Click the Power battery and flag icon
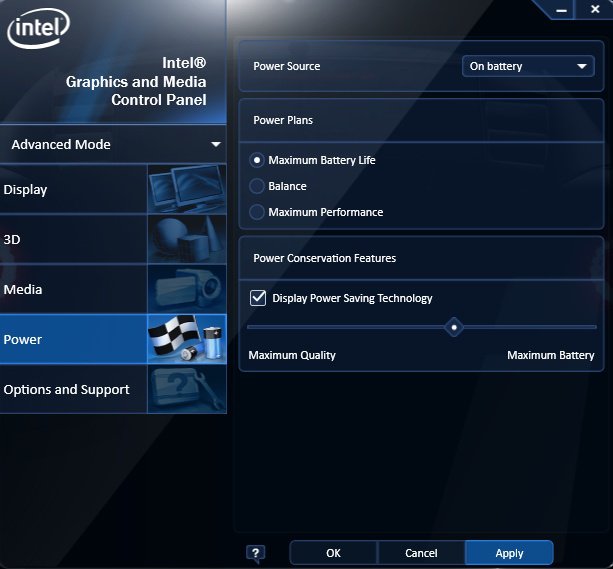Screen dimensions: 613x569 (186, 339)
